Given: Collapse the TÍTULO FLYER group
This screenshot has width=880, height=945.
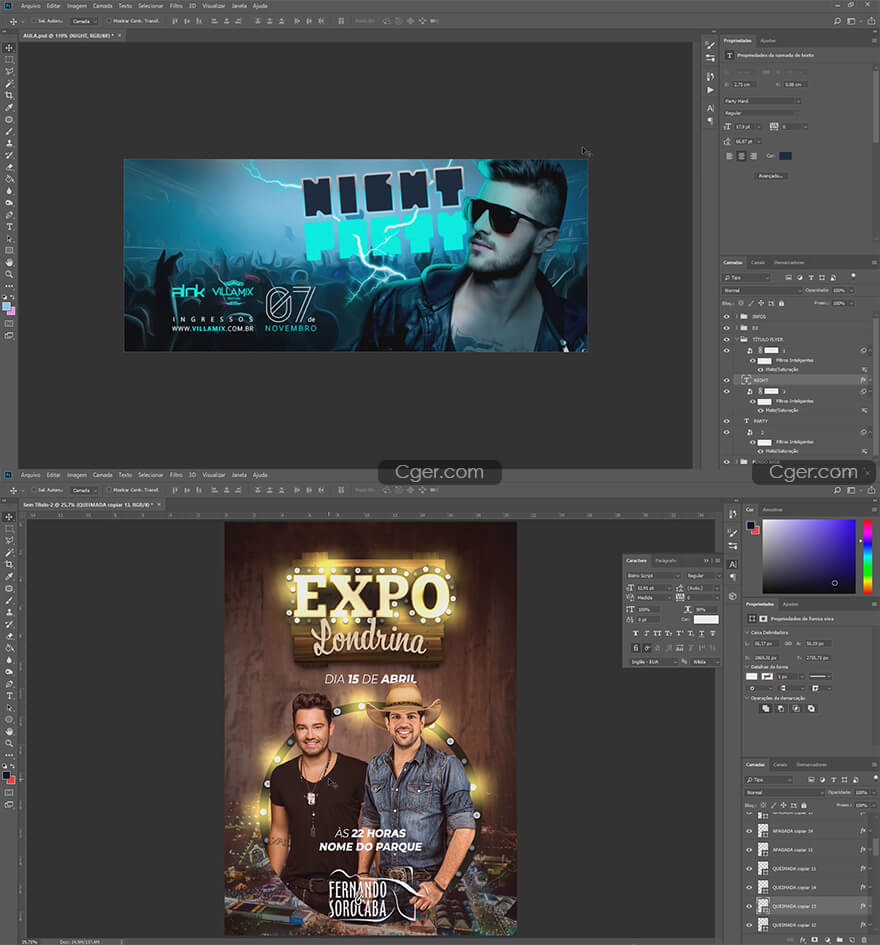Looking at the screenshot, I should pos(737,339).
